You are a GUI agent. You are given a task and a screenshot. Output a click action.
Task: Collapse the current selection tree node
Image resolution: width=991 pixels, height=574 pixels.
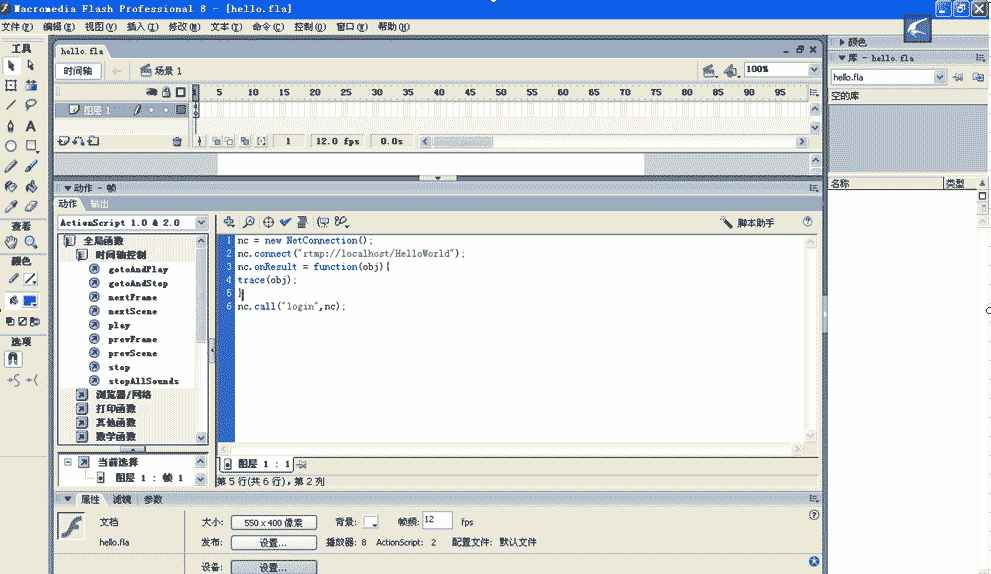tap(68, 462)
